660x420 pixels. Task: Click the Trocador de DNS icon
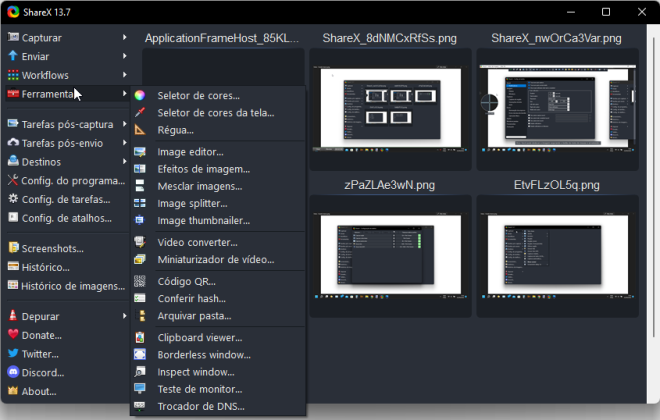[x=140, y=406]
